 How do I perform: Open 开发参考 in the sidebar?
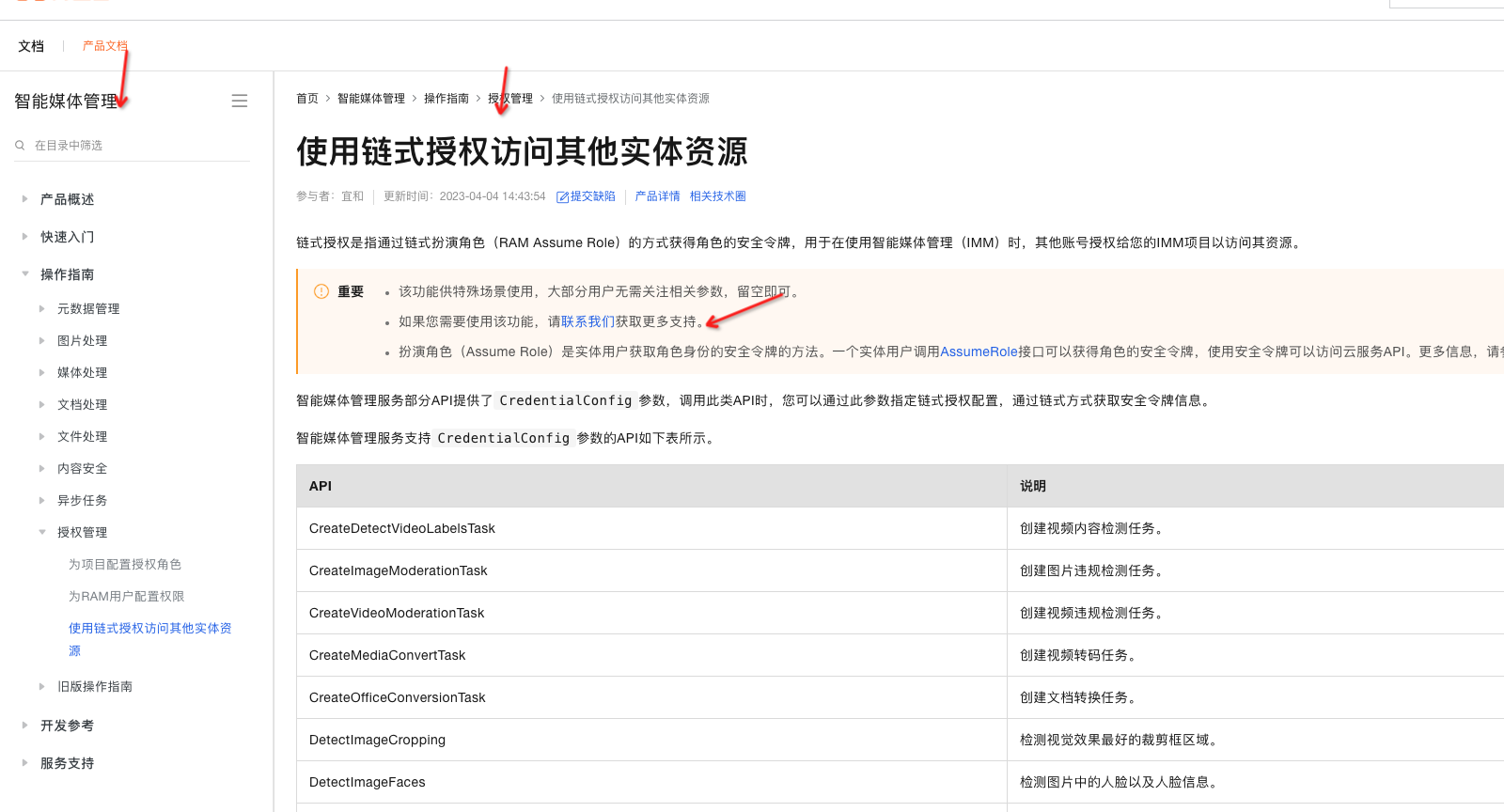[67, 726]
